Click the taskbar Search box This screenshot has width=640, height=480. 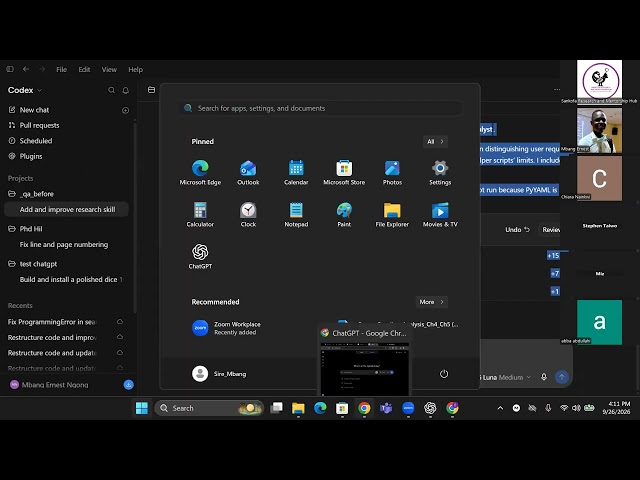(x=209, y=408)
